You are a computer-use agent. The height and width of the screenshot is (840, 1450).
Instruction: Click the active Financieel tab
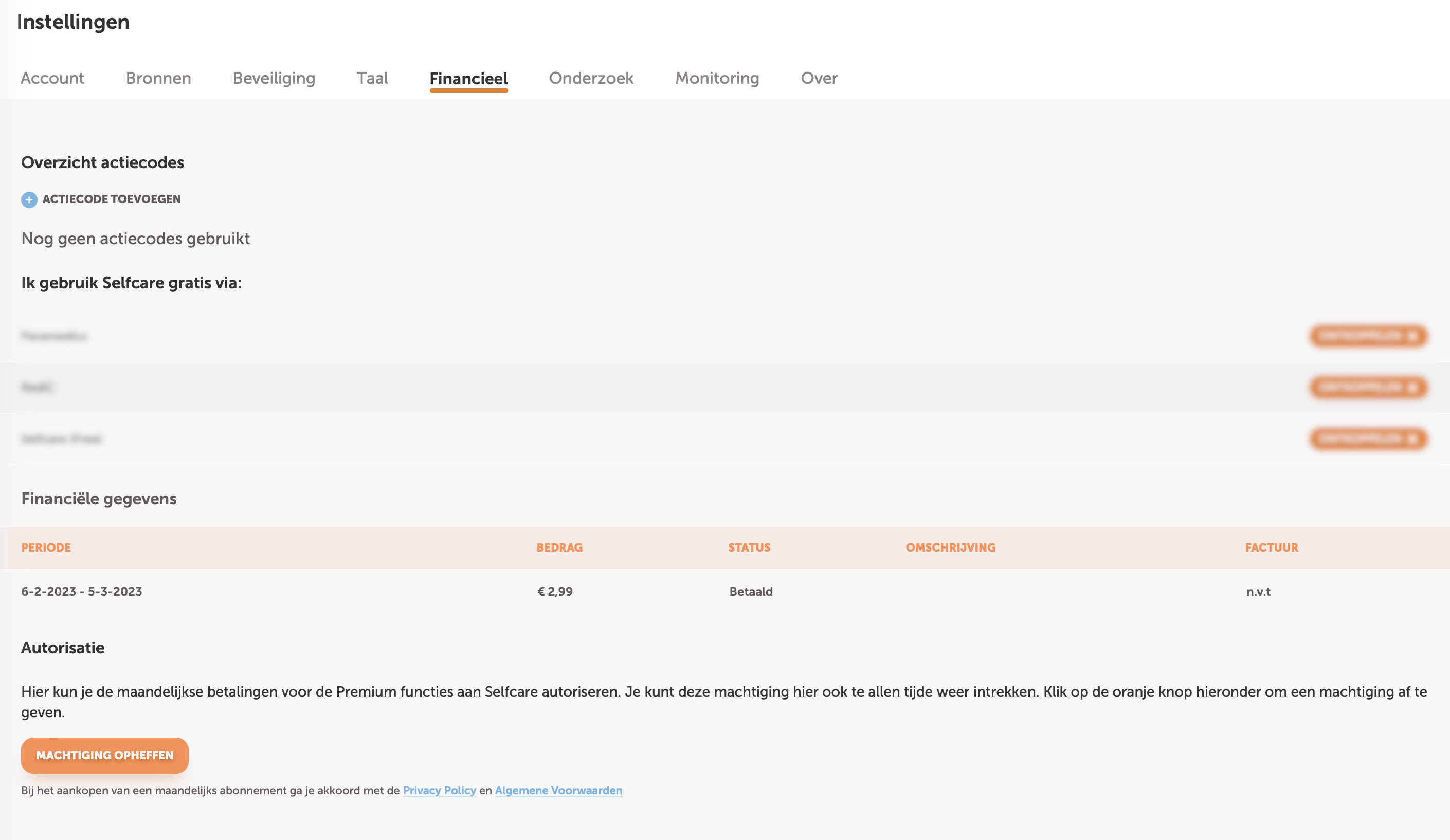tap(468, 78)
